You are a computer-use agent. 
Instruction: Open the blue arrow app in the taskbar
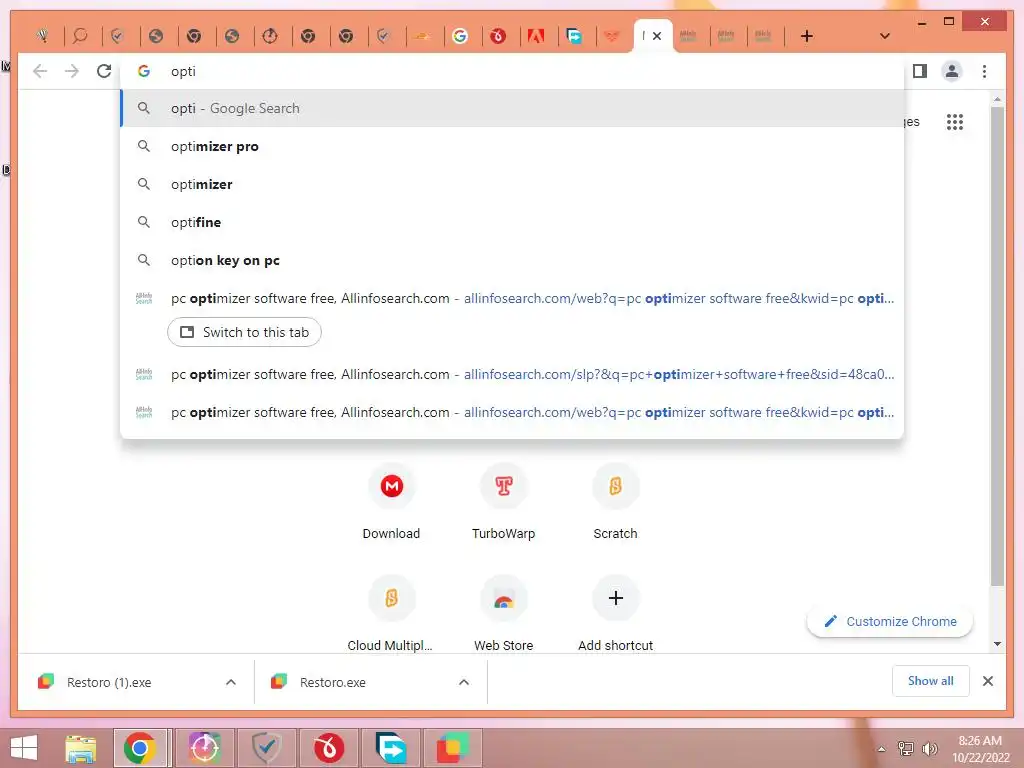tap(391, 748)
